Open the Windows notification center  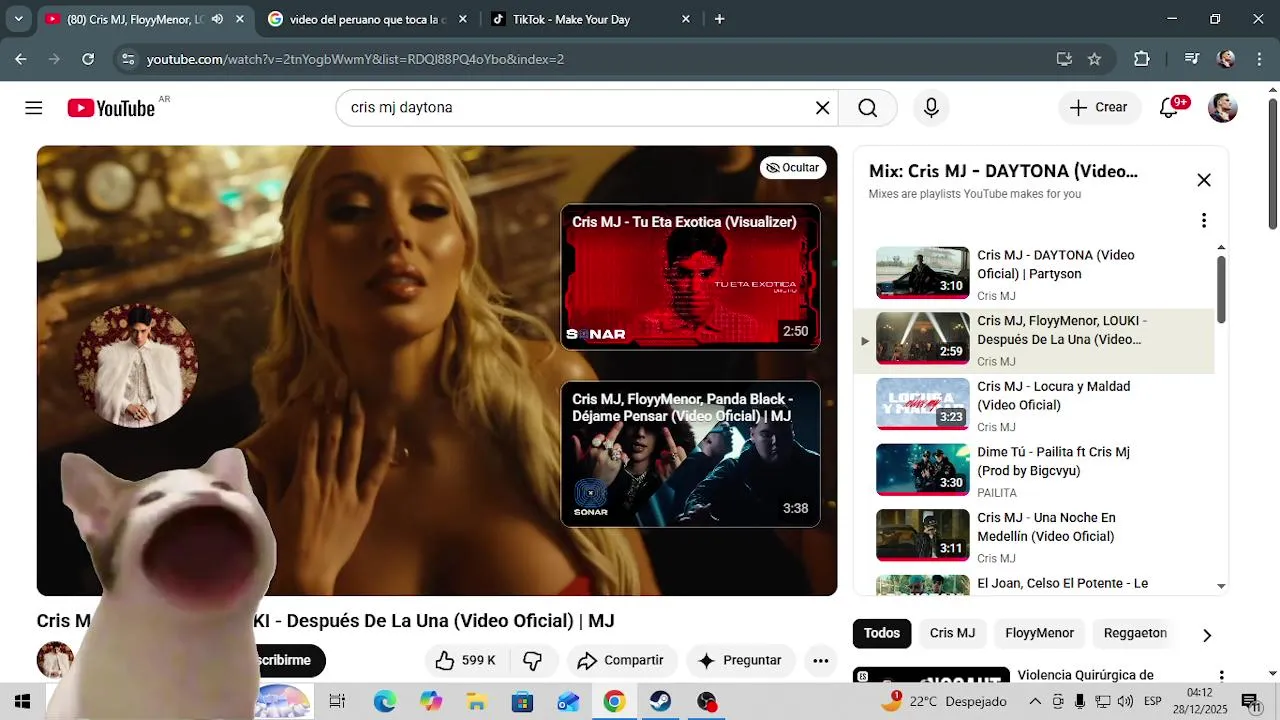pyautogui.click(x=1250, y=701)
